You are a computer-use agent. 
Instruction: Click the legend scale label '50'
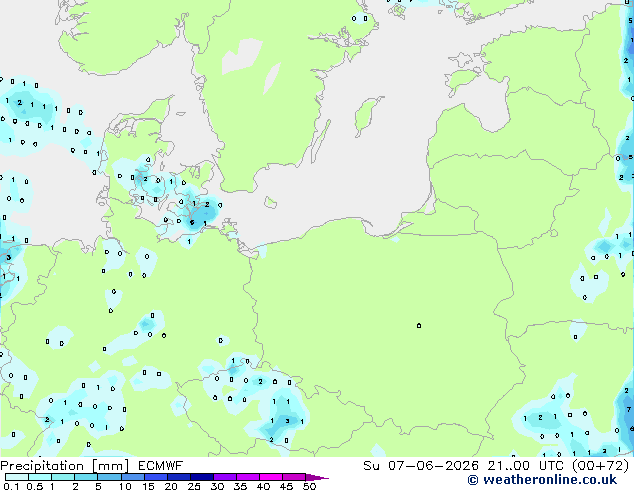[x=309, y=486]
